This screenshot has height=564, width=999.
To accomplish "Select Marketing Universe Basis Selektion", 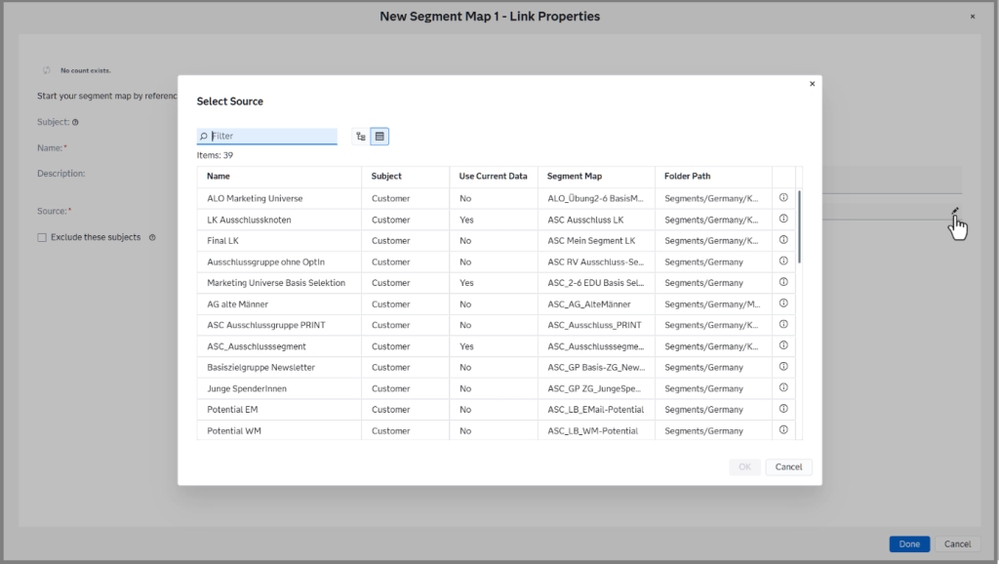I will pyautogui.click(x=496, y=283).
